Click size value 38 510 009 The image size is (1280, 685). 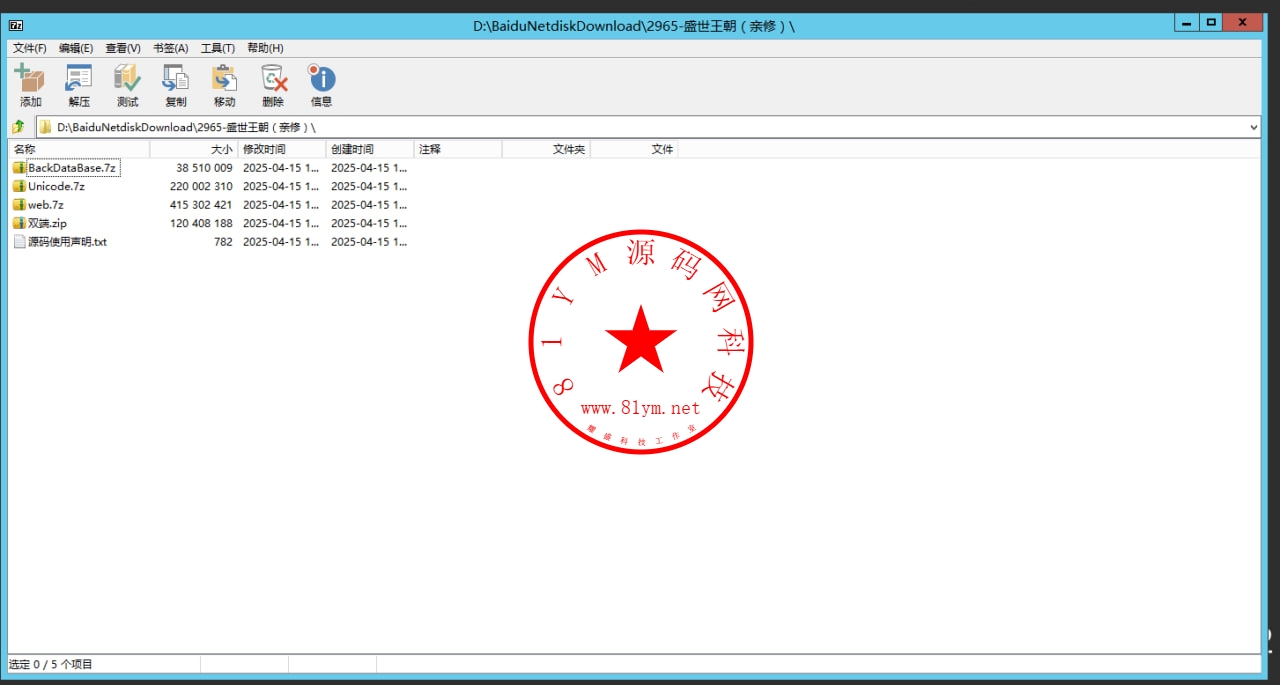click(x=204, y=168)
